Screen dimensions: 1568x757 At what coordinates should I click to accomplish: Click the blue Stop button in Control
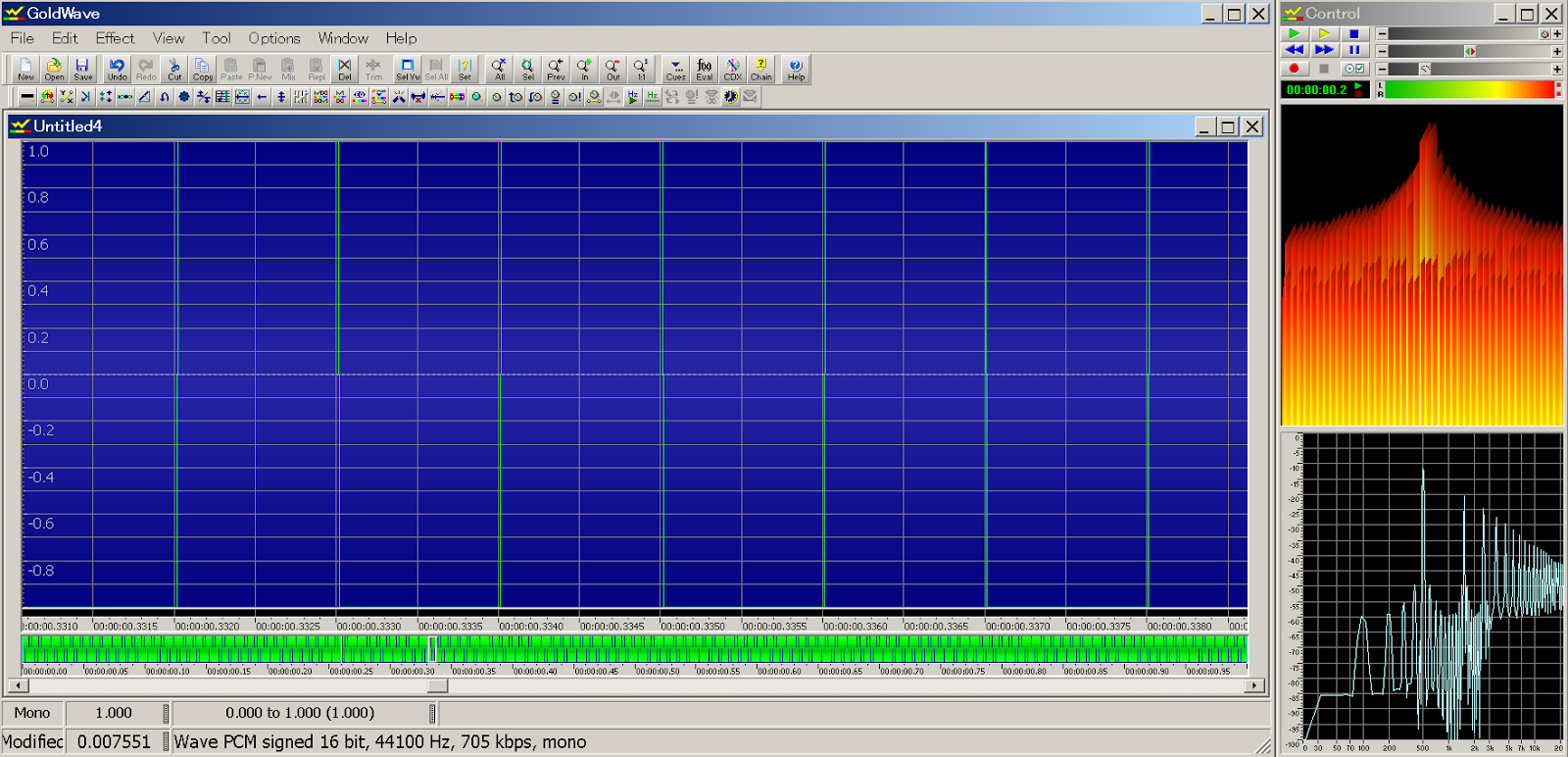1354,33
